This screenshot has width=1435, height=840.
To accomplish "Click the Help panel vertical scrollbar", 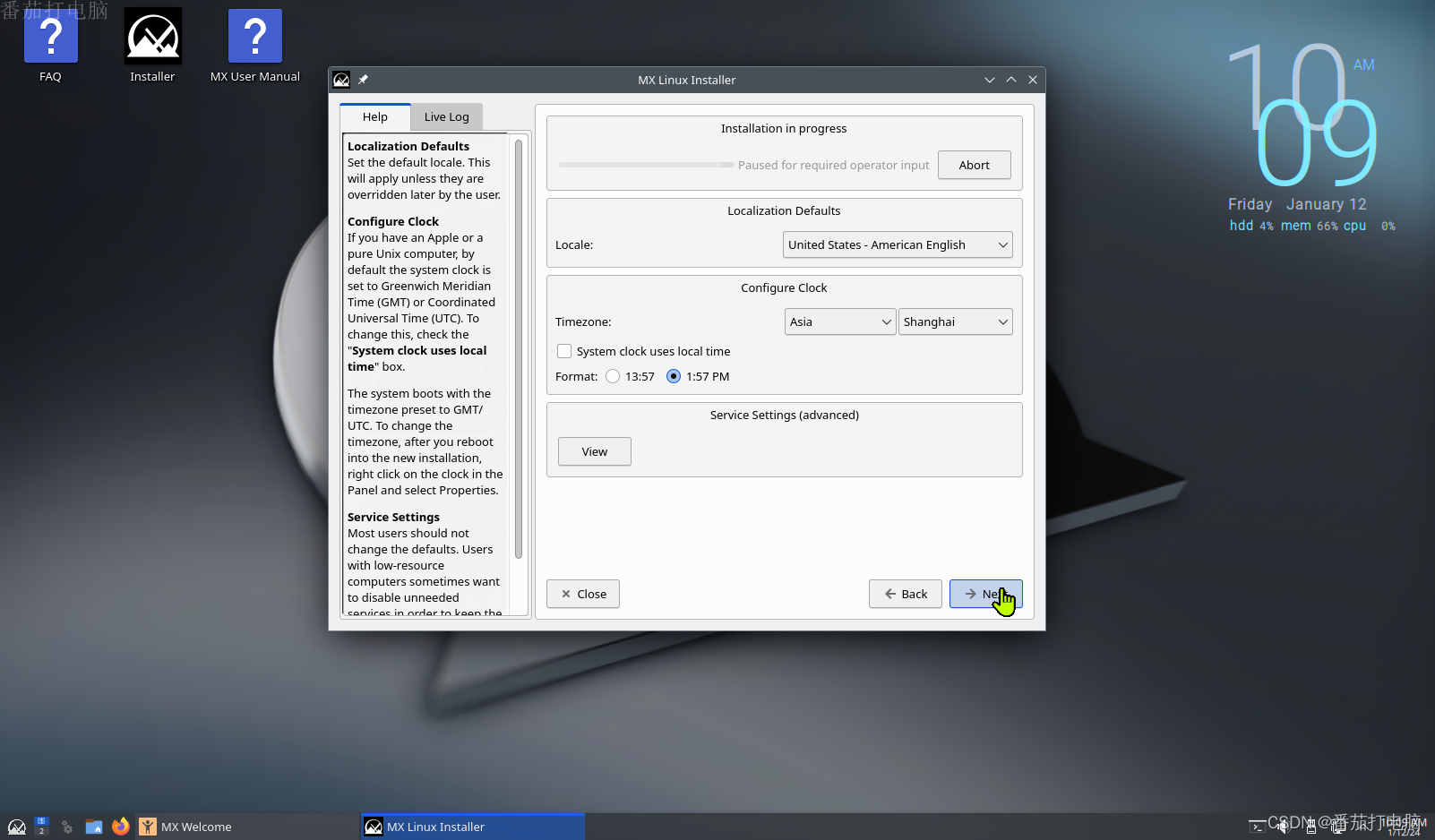I will click(519, 349).
